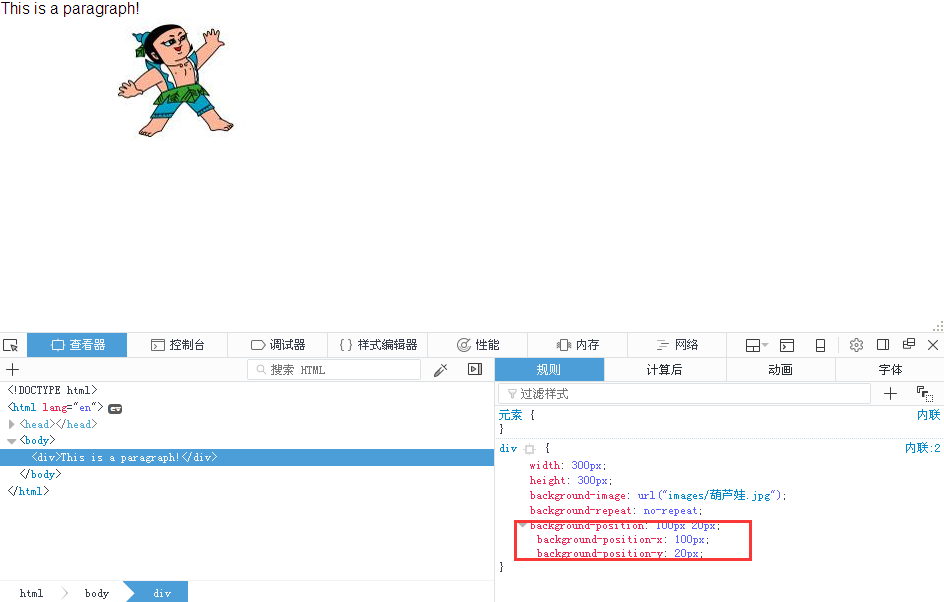Click the element (元素) rule selector
Screen dimensions: 944x602
click(511, 415)
